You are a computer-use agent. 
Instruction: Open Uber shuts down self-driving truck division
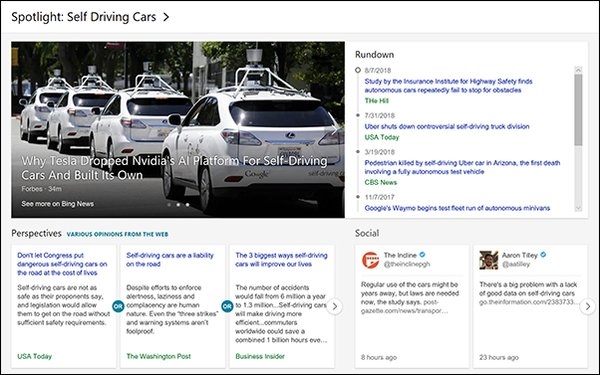point(447,126)
